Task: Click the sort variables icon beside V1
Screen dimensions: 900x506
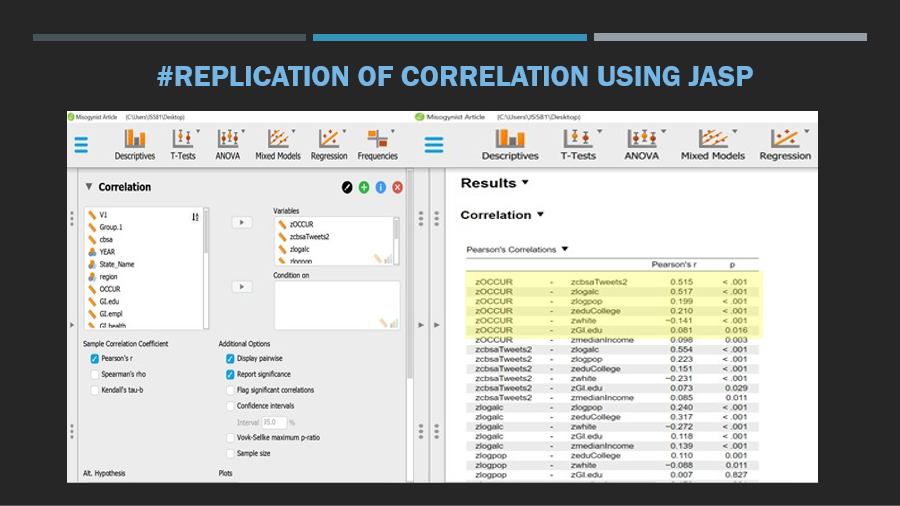Action: click(x=195, y=217)
